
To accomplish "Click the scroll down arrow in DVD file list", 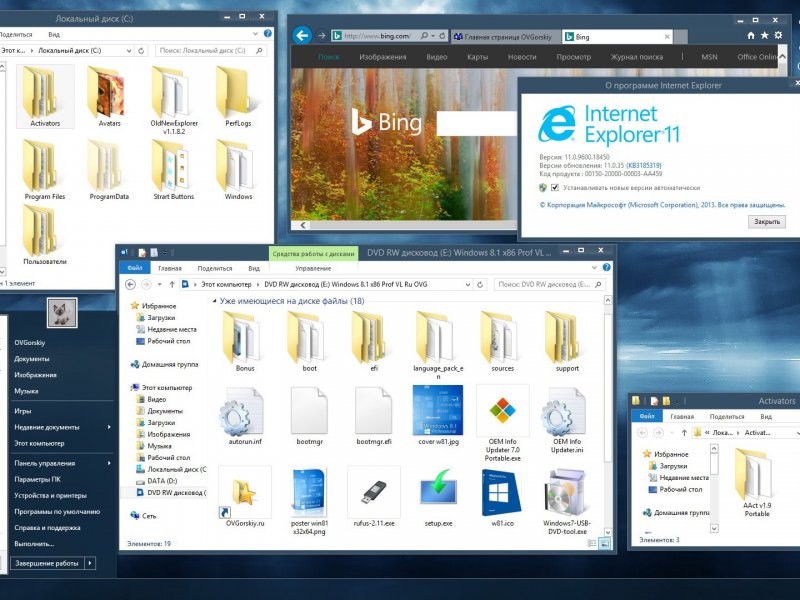I will [608, 533].
